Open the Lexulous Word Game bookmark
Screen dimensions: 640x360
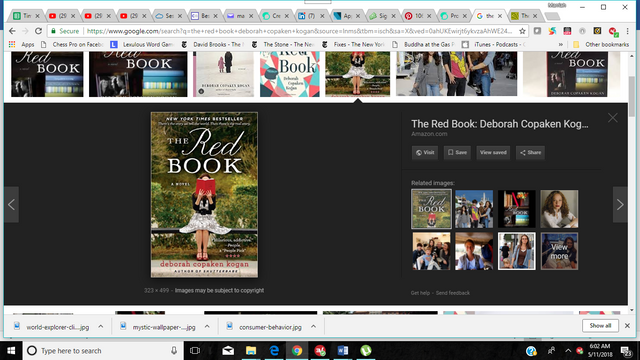(142, 44)
